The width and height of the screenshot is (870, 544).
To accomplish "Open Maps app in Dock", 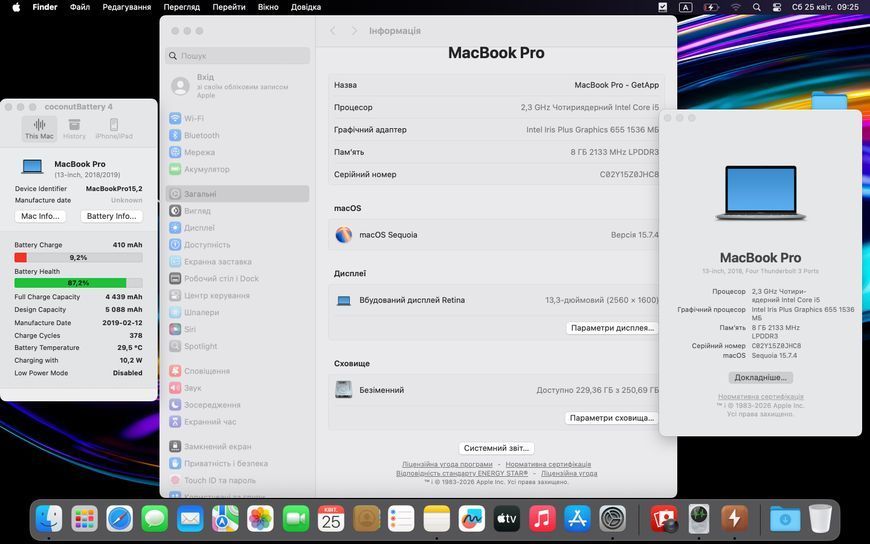I will tap(225, 518).
